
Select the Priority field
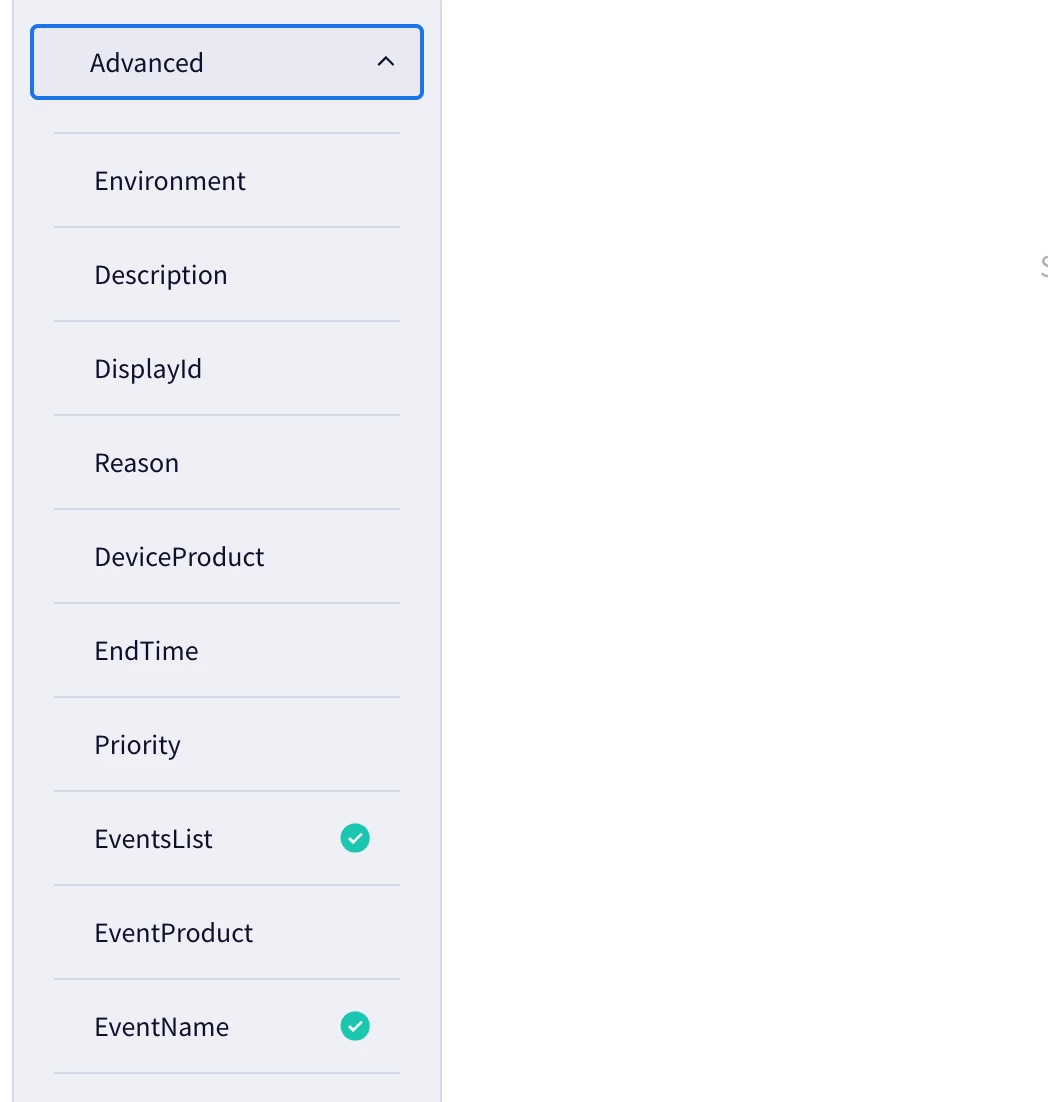pyautogui.click(x=226, y=745)
